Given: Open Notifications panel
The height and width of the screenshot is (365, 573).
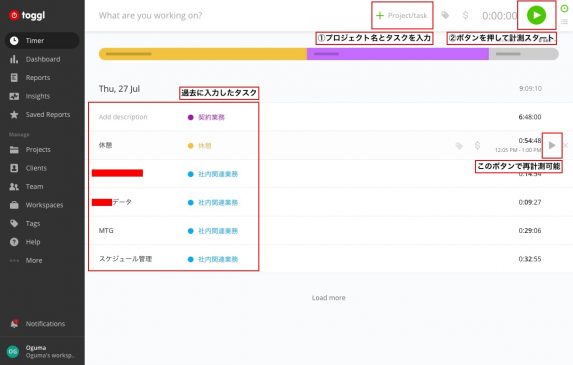Looking at the screenshot, I should pos(45,324).
